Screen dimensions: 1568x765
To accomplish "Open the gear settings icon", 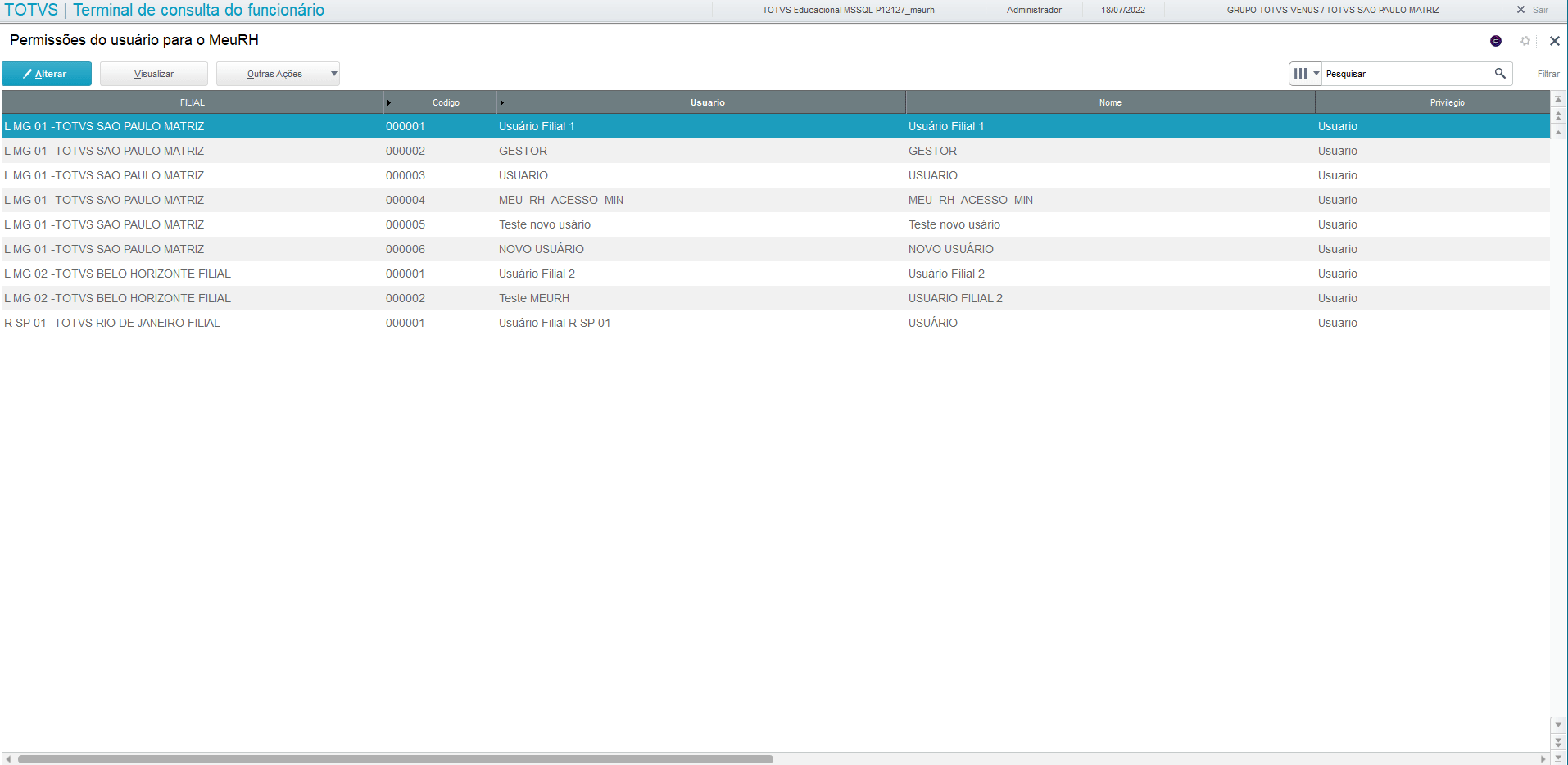I will 1525,41.
